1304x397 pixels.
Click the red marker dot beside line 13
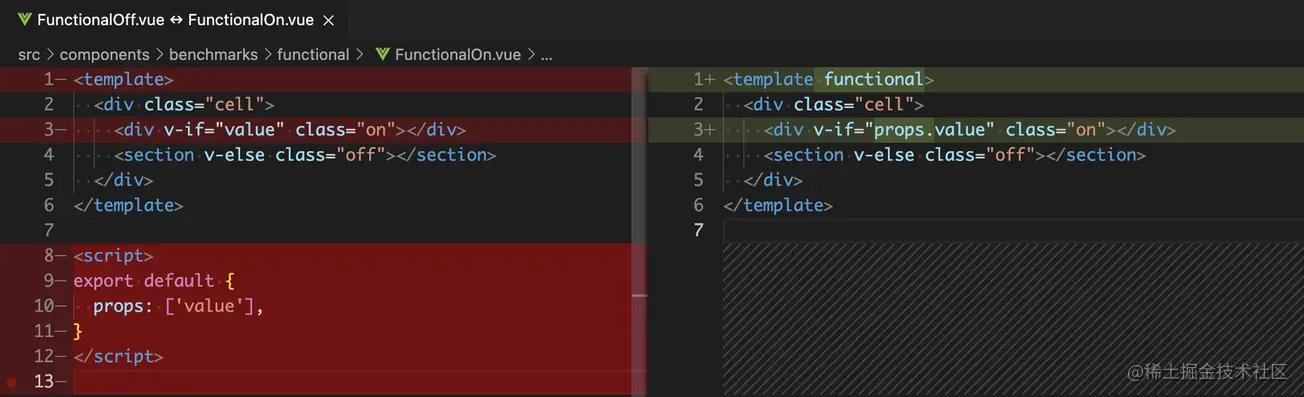tap(11, 382)
